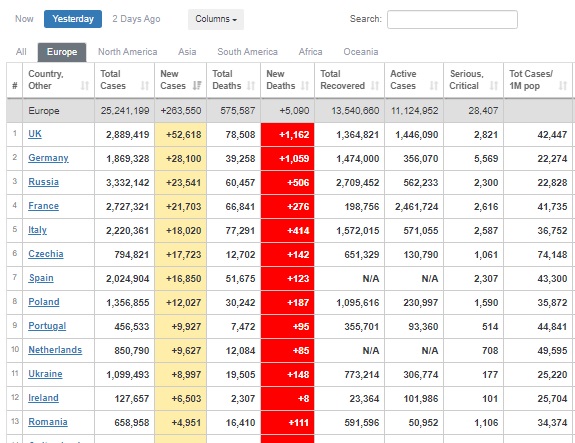
Task: Sort by Total Cases column sort icon
Action: click(x=145, y=86)
